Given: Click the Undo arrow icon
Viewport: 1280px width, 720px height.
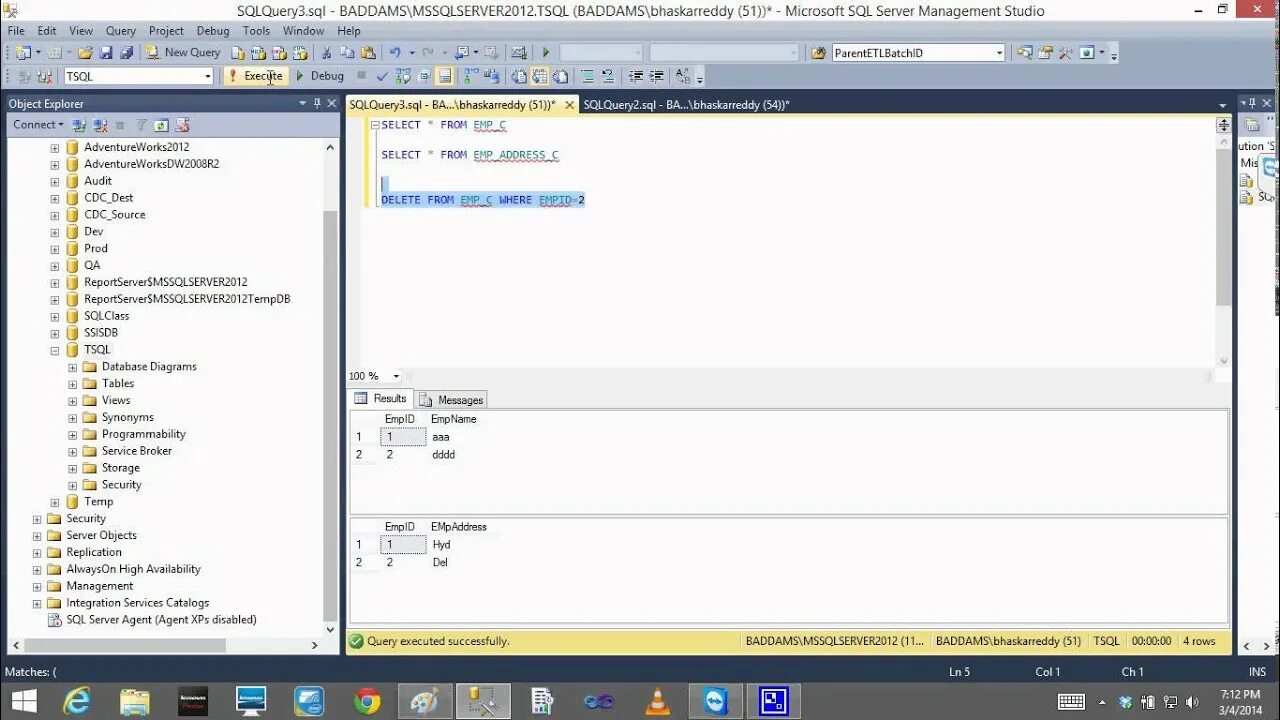Looking at the screenshot, I should [x=395, y=52].
